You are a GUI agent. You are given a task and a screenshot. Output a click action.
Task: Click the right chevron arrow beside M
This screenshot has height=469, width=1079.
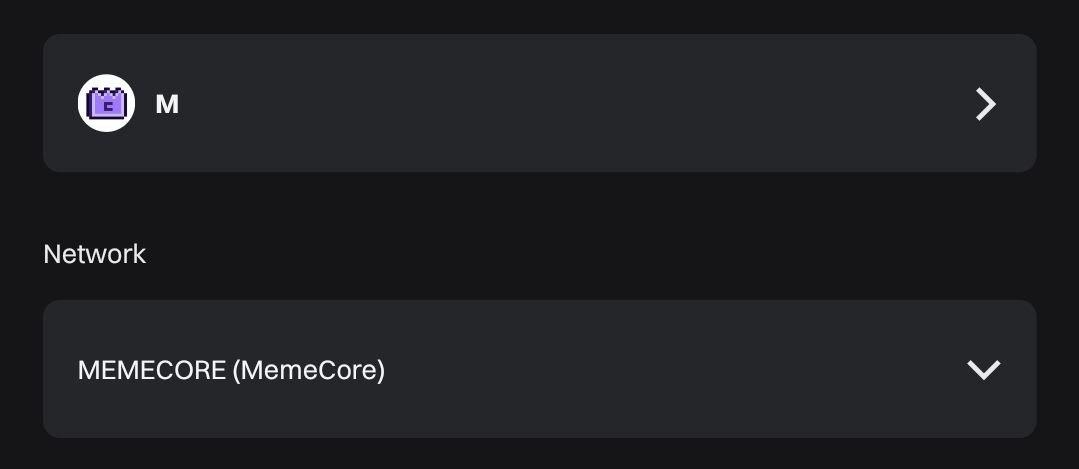click(985, 105)
